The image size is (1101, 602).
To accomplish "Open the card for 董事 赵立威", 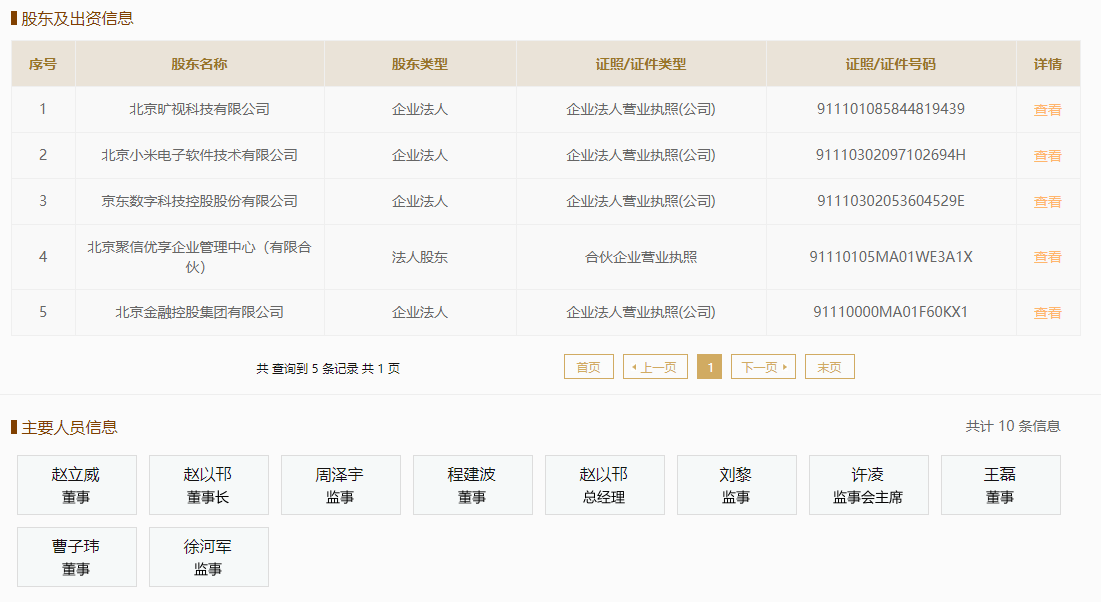I will click(76, 484).
